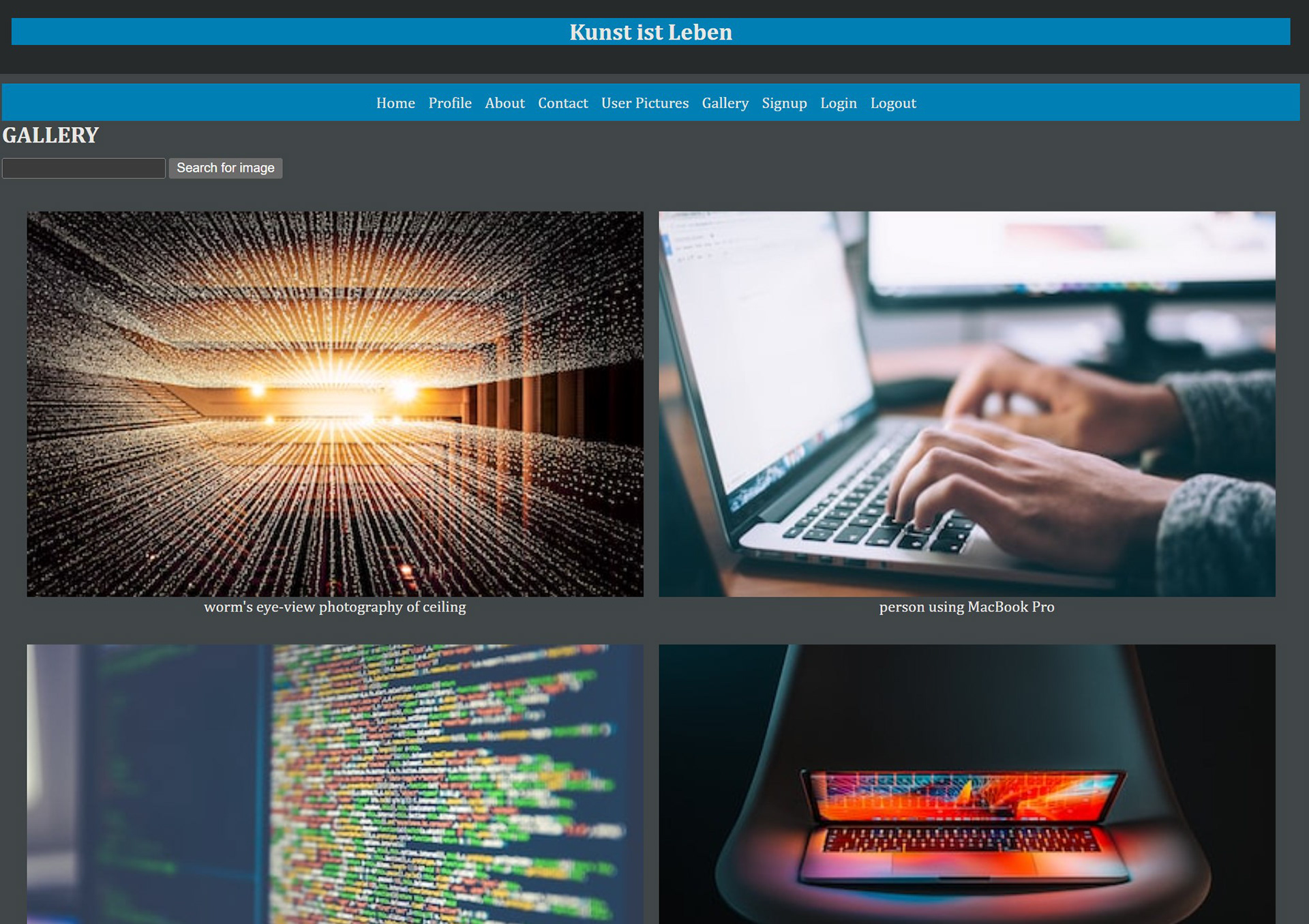Open the About page link
This screenshot has width=1309, height=924.
pos(505,103)
